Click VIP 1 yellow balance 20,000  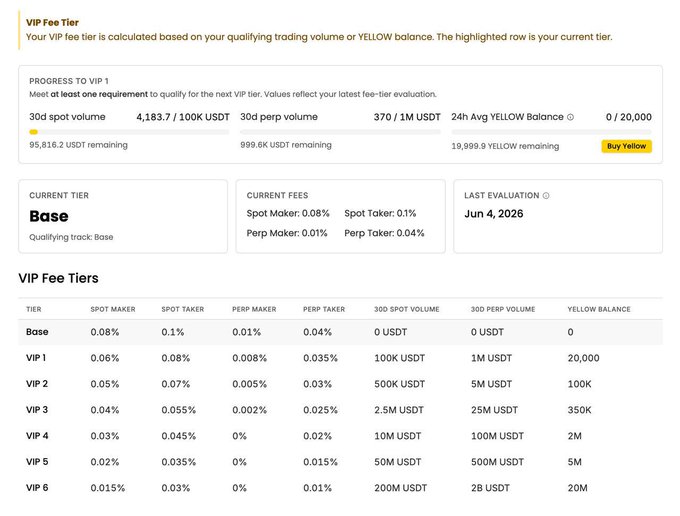tap(583, 358)
